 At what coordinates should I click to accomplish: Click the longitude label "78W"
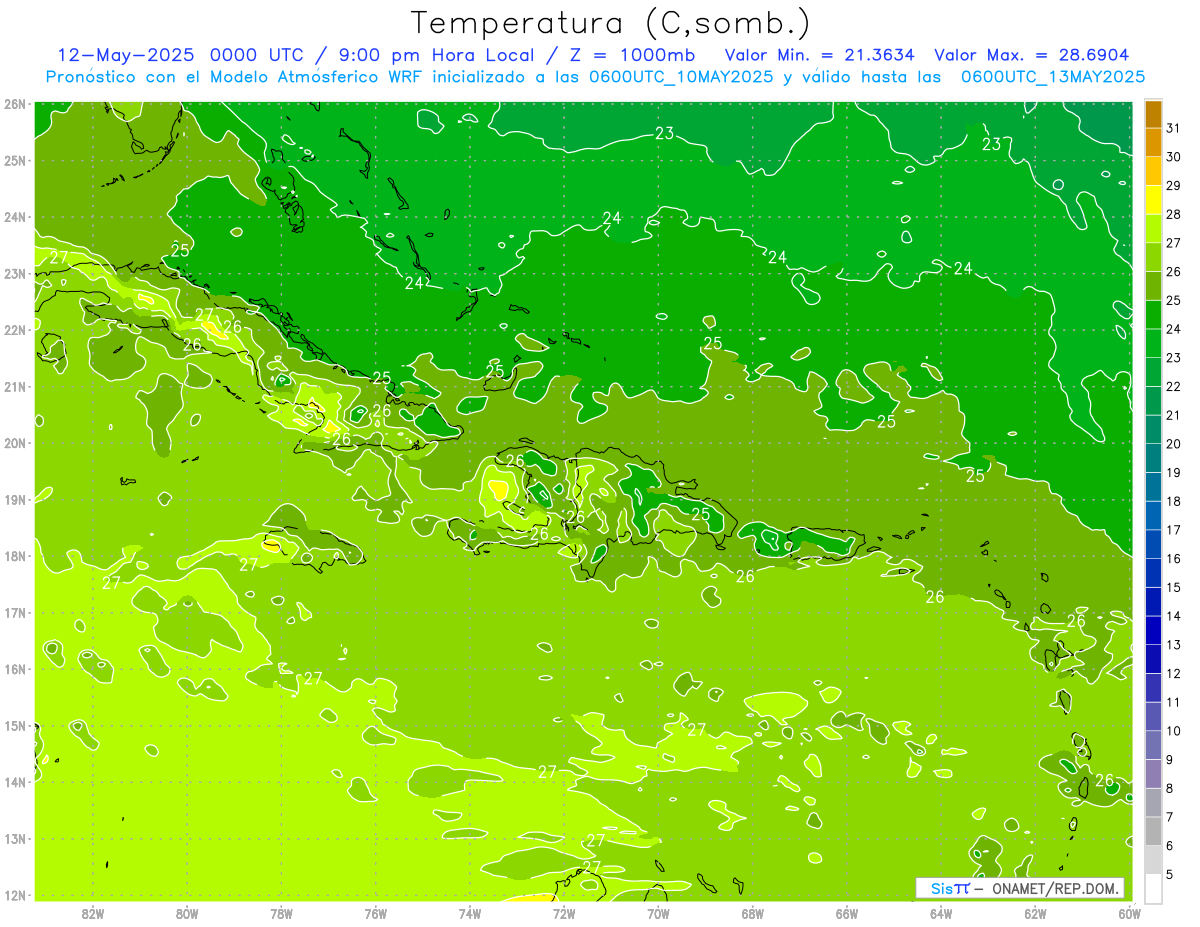[x=282, y=913]
